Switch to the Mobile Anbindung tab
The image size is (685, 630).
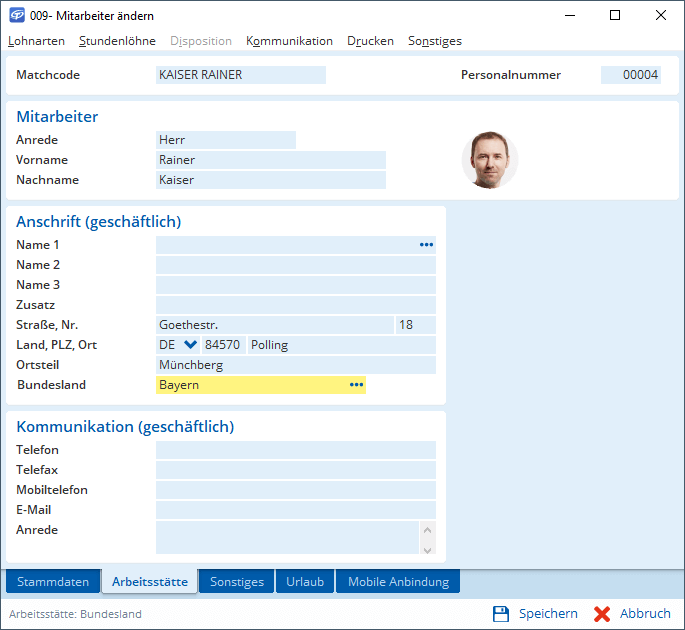pyautogui.click(x=398, y=582)
